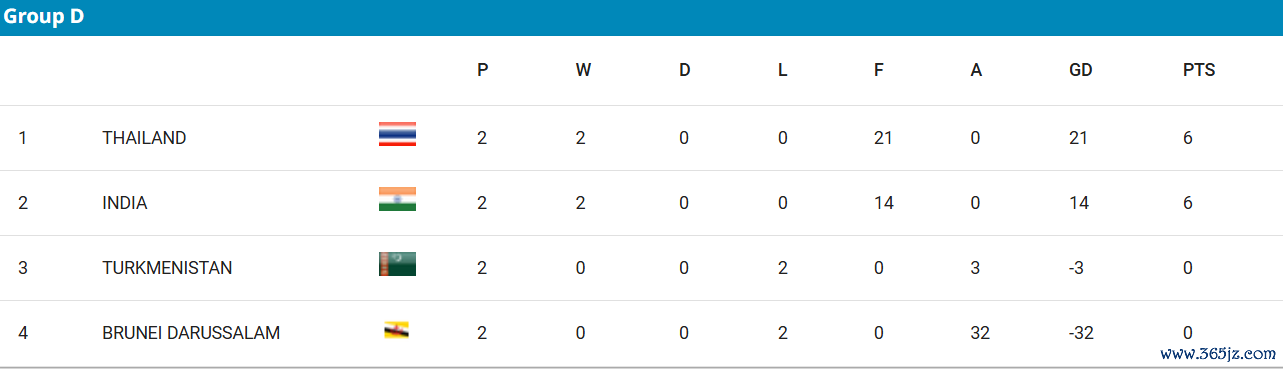Click the Turkmenistan flag icon

[x=397, y=264]
